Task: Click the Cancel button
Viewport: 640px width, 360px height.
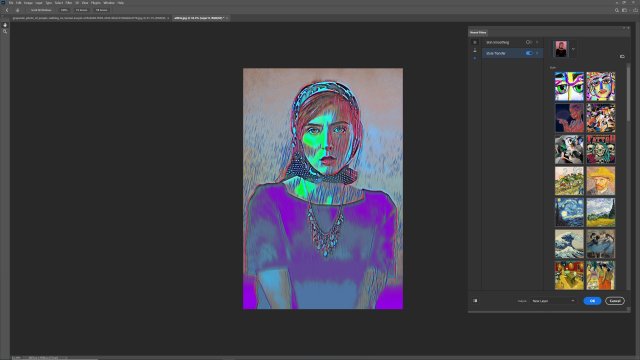Action: tap(615, 301)
